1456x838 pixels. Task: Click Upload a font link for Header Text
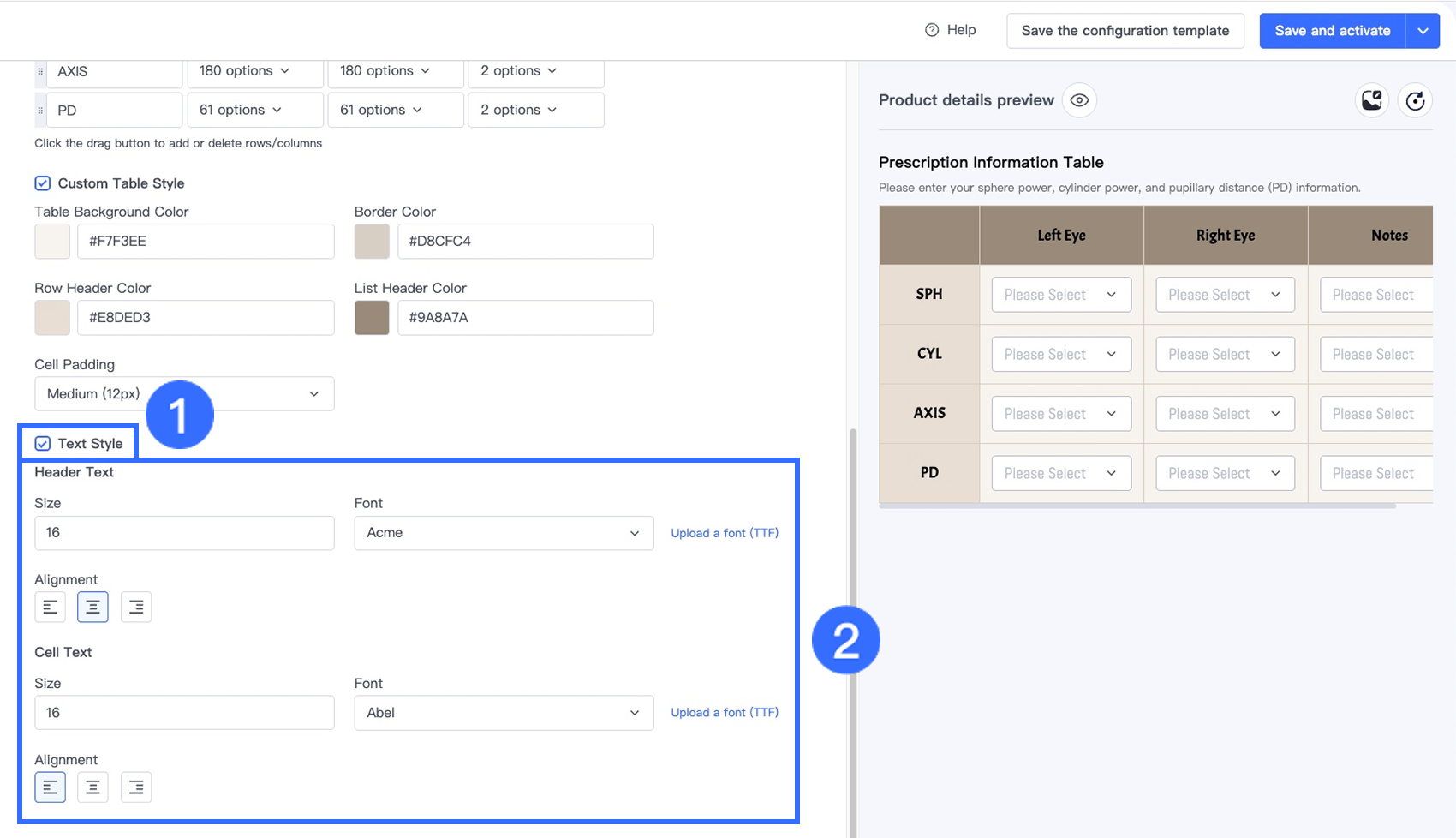tap(725, 533)
